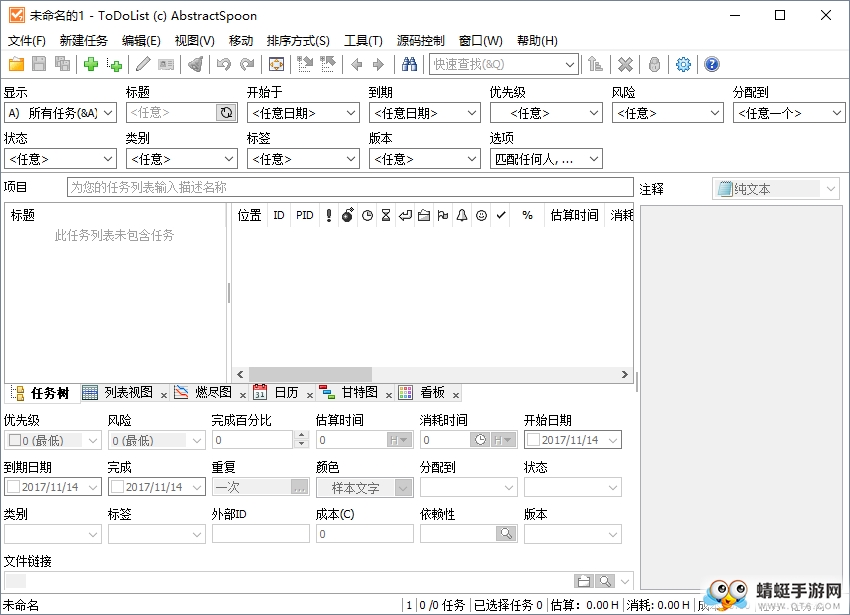Click the clock icon in 消耗时间 field

click(480, 440)
